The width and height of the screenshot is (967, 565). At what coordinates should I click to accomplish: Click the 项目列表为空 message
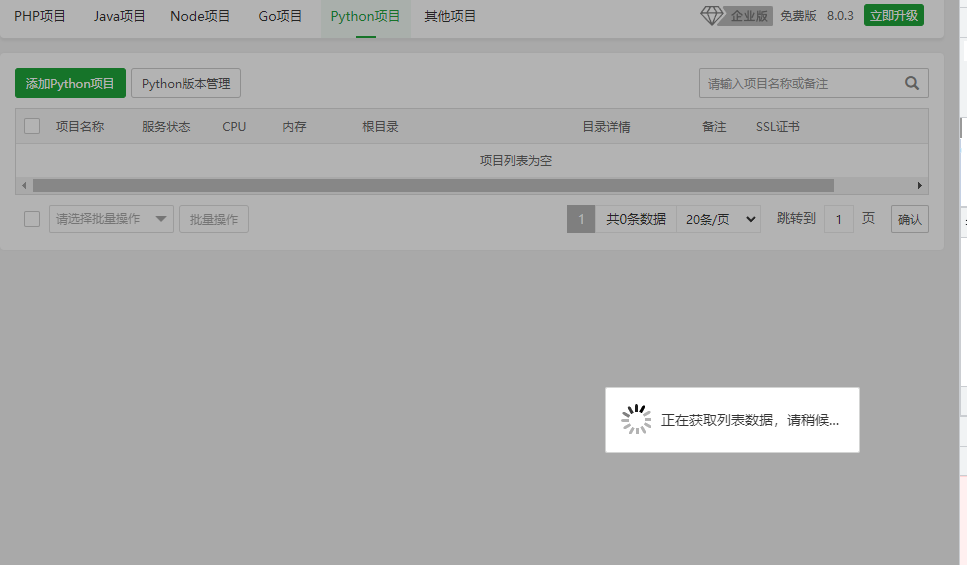coord(516,160)
